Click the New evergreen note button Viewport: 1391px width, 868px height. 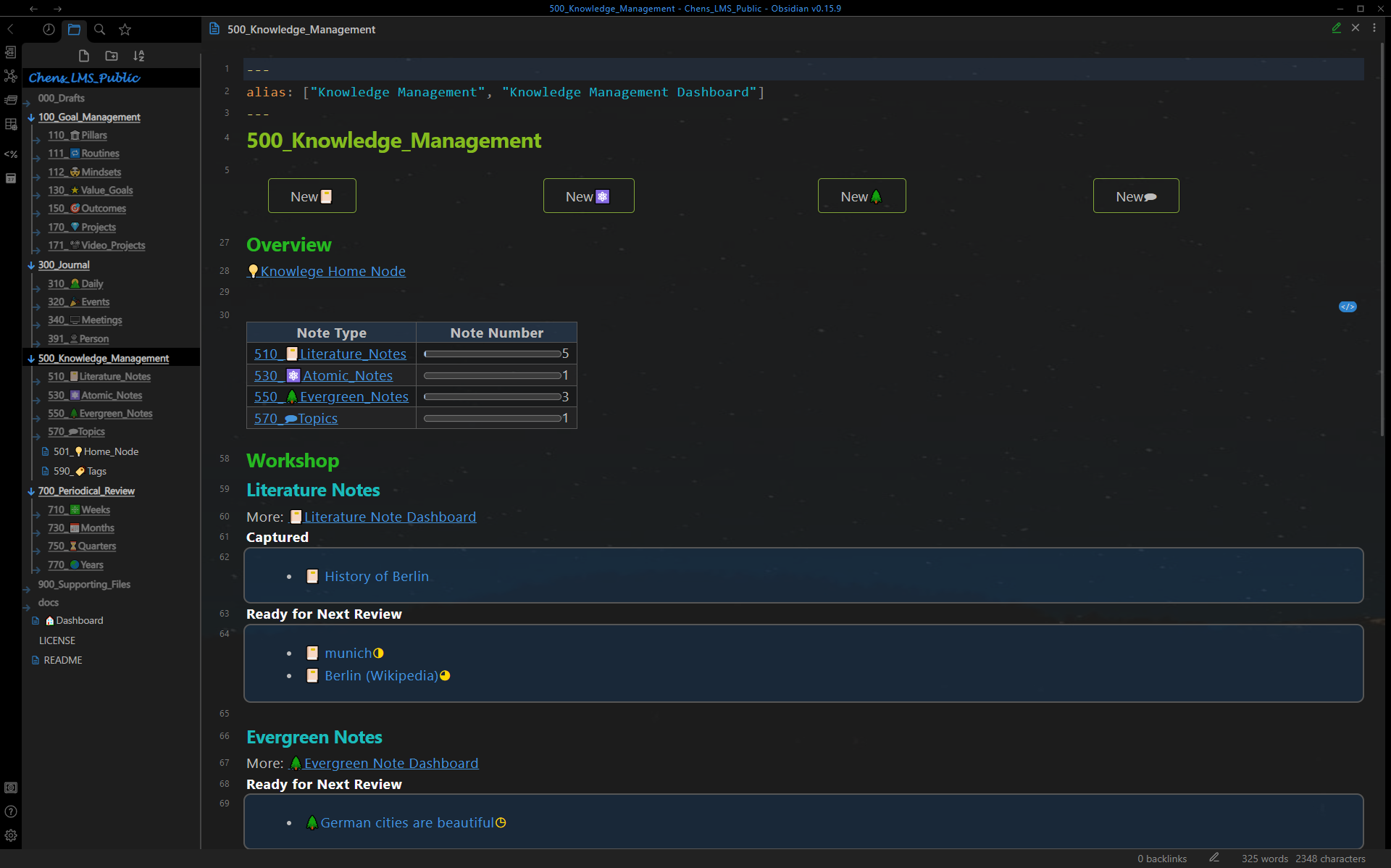tap(861, 196)
